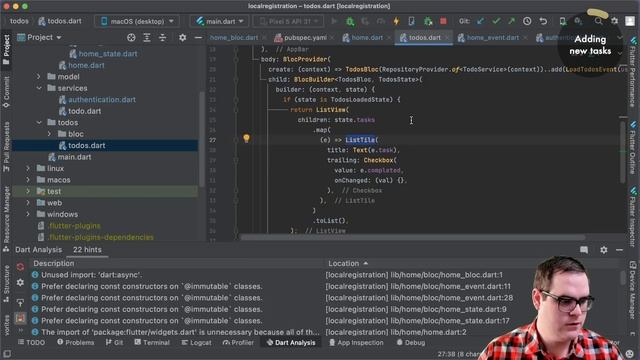Switch to pubspec.yaml editor tab
Screen dimensions: 640x360
pos(304,38)
